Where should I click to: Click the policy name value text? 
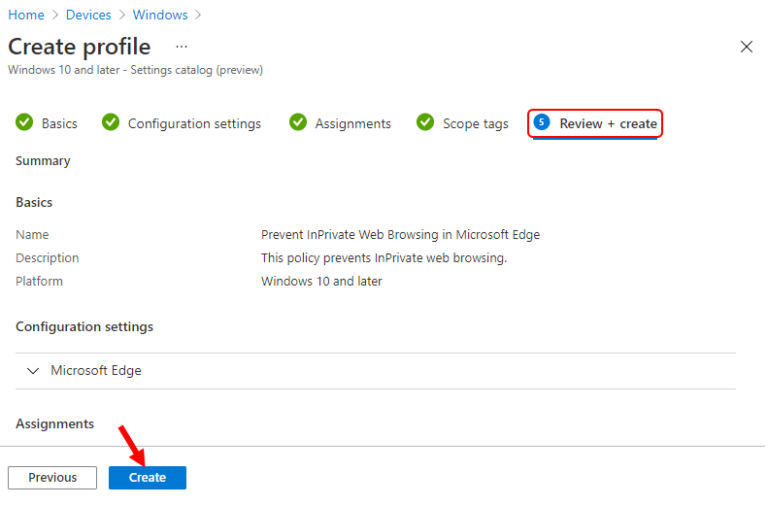click(400, 235)
